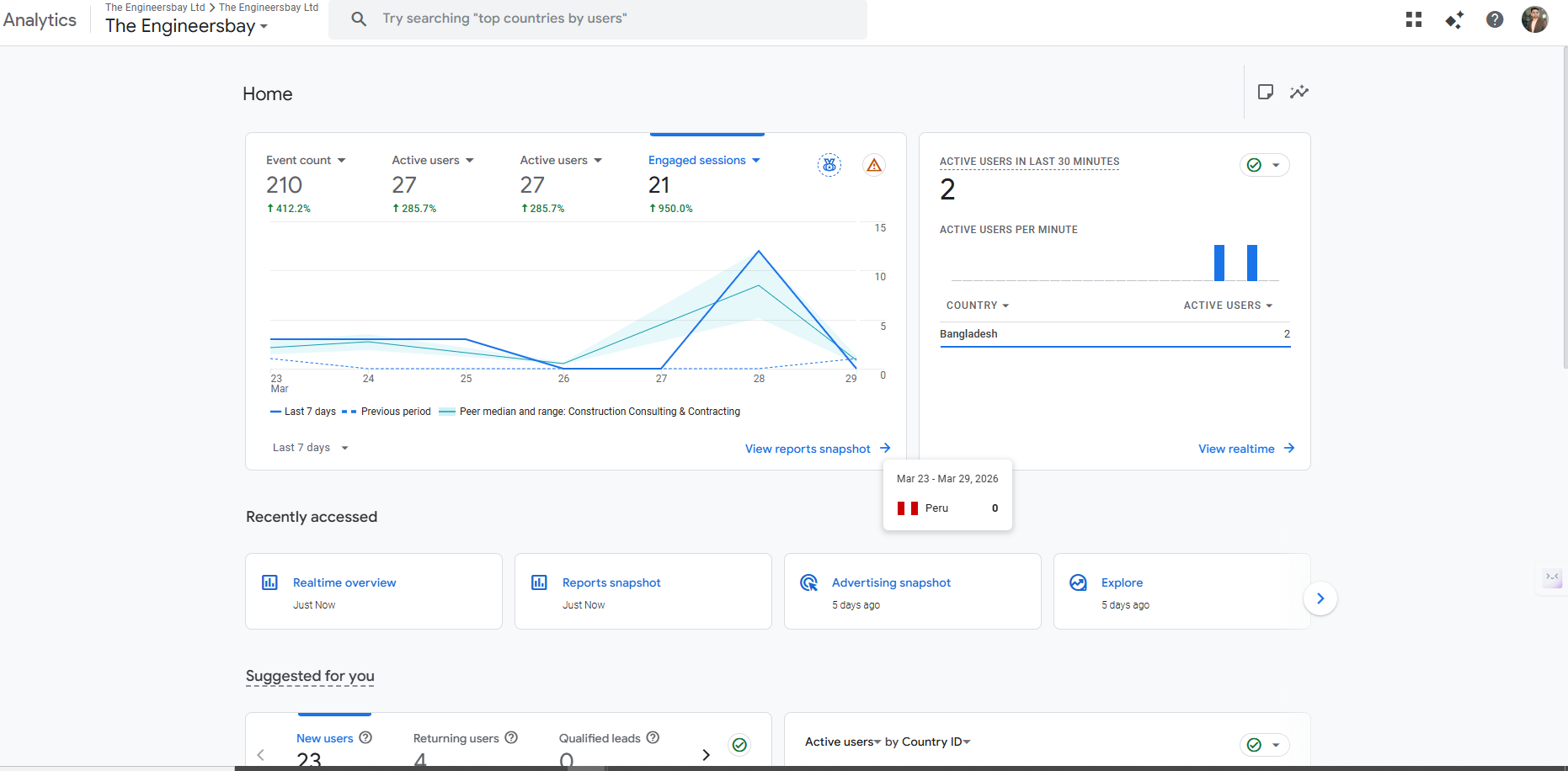Select the Engaged sessions metric tab
Image resolution: width=1568 pixels, height=771 pixels.
point(704,160)
